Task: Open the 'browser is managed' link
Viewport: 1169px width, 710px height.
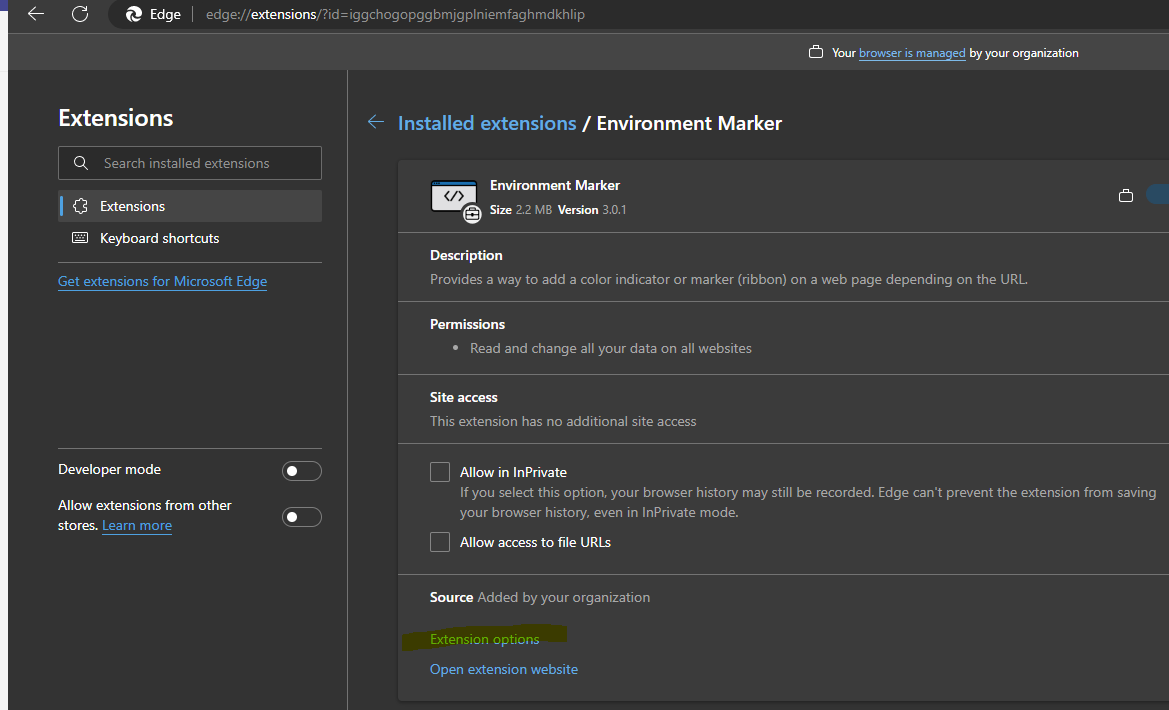Action: click(x=912, y=53)
